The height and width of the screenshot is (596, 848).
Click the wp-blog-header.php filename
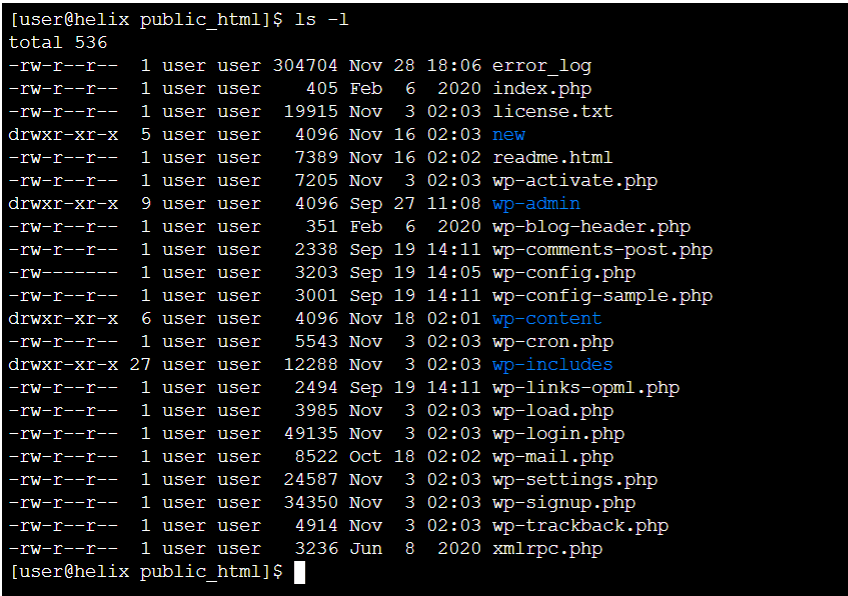click(x=591, y=227)
